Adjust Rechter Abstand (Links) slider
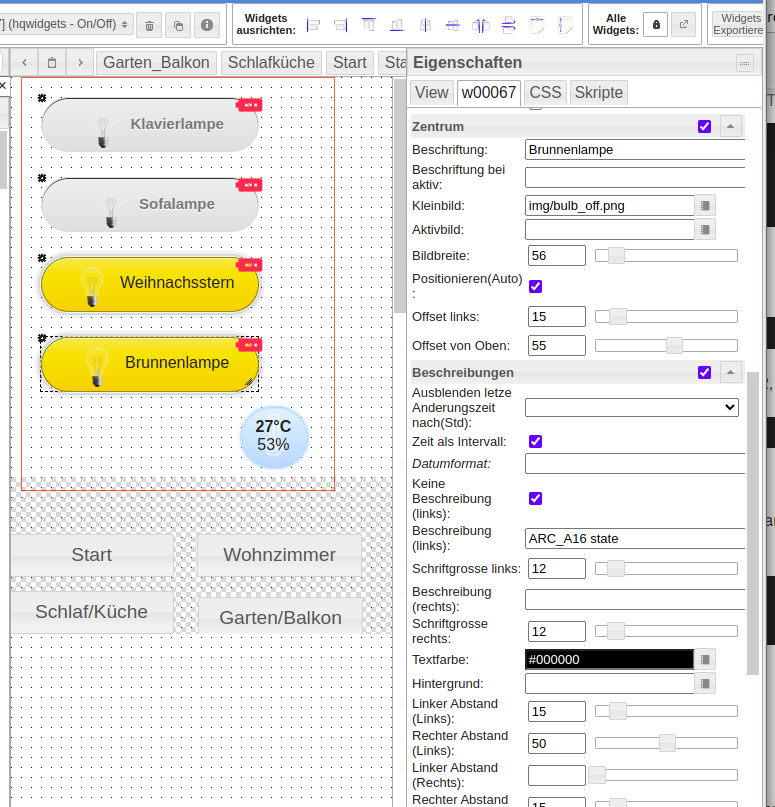This screenshot has height=807, width=775. pyautogui.click(x=666, y=743)
